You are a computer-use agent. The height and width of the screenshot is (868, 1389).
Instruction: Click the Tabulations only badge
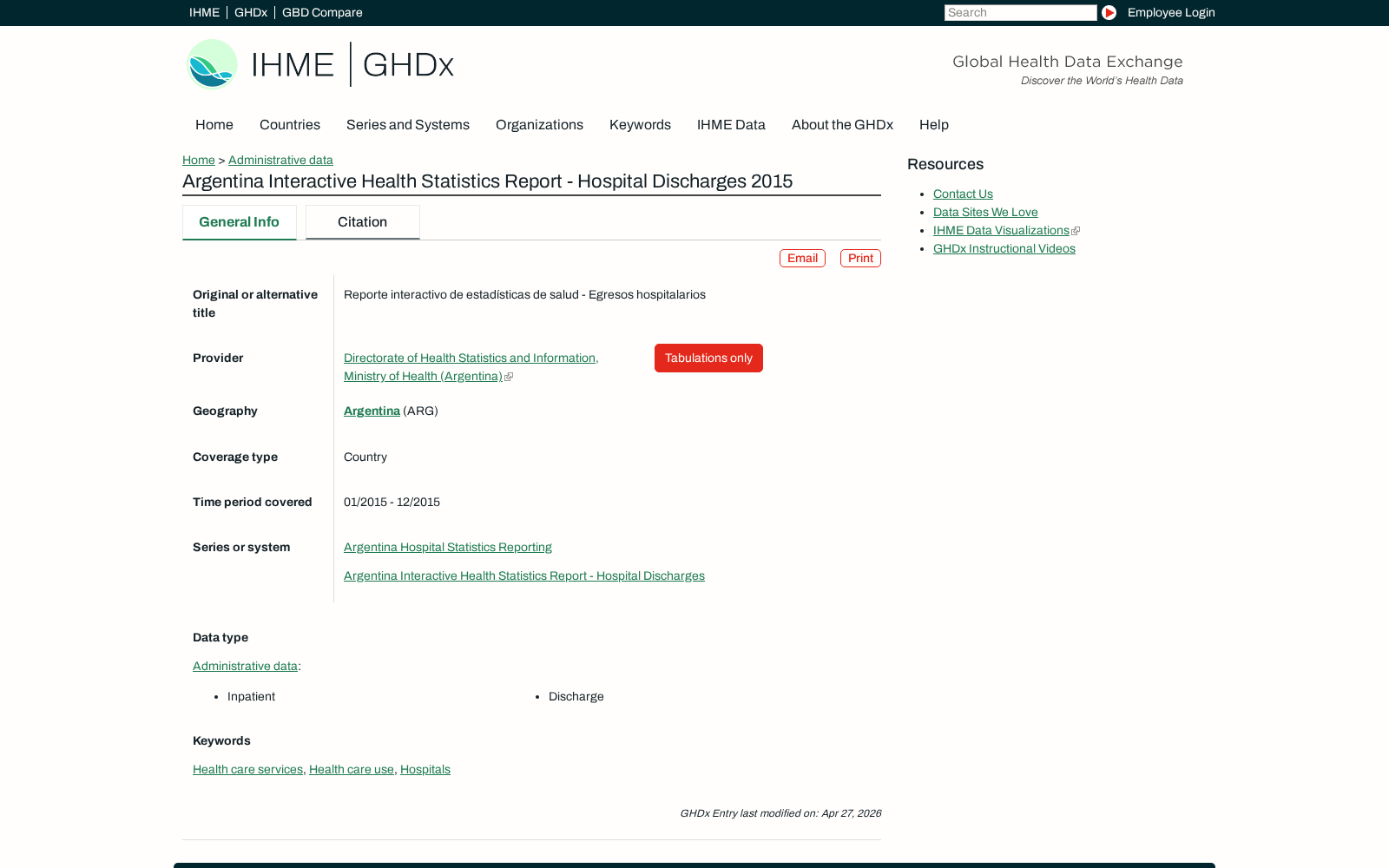pyautogui.click(x=708, y=358)
